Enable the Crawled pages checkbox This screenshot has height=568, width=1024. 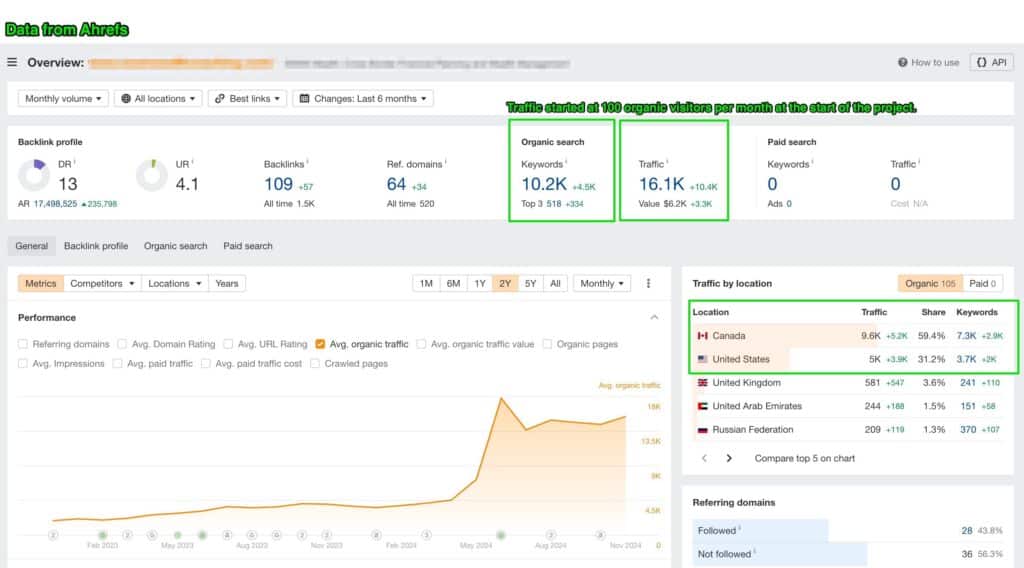coord(316,363)
